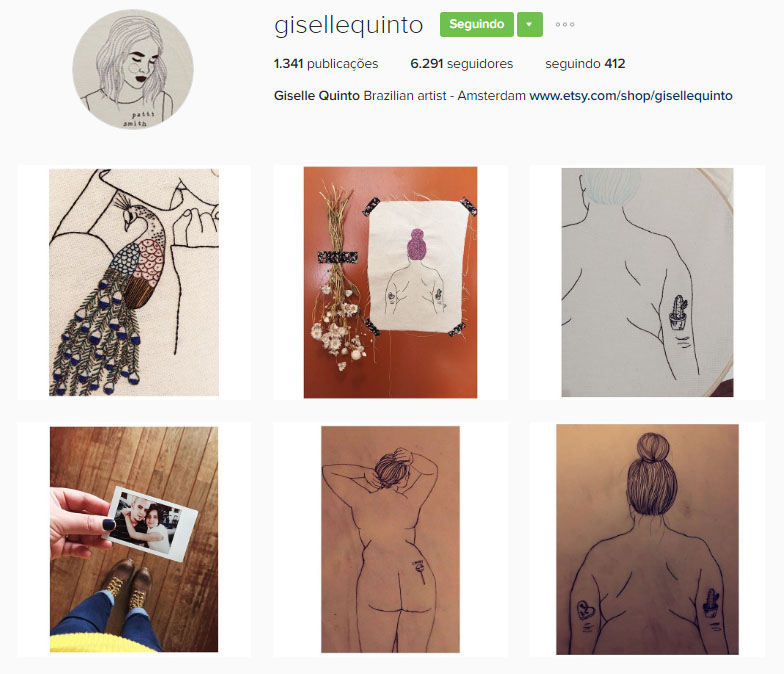
Task: Open the peacock embroidery post
Action: click(134, 282)
